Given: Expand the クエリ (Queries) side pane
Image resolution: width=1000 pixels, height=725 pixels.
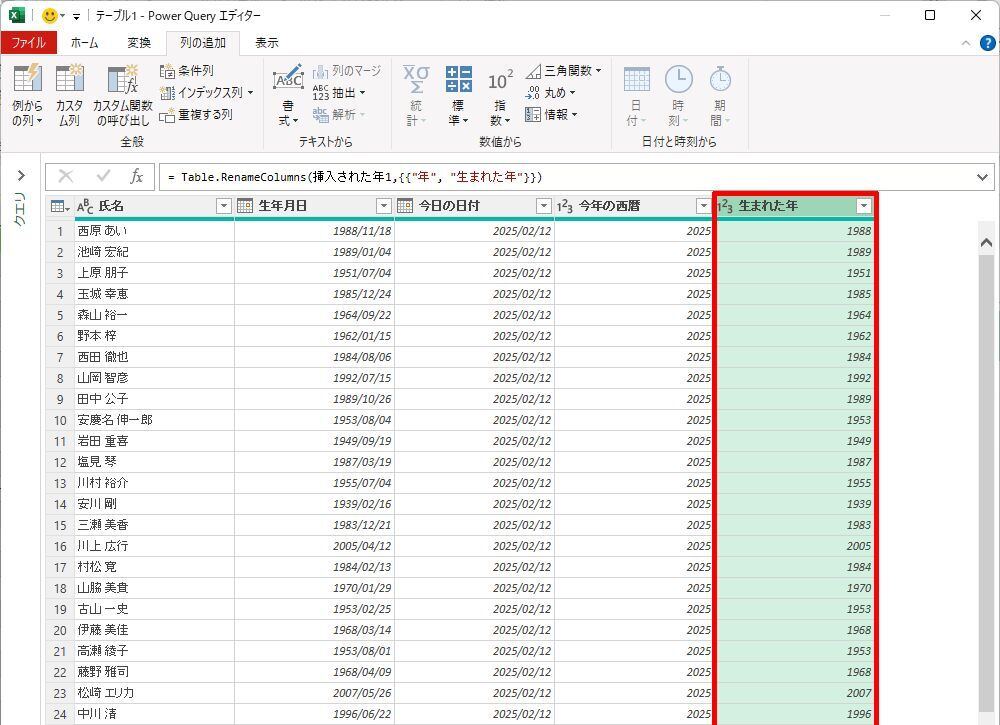Looking at the screenshot, I should tap(20, 176).
